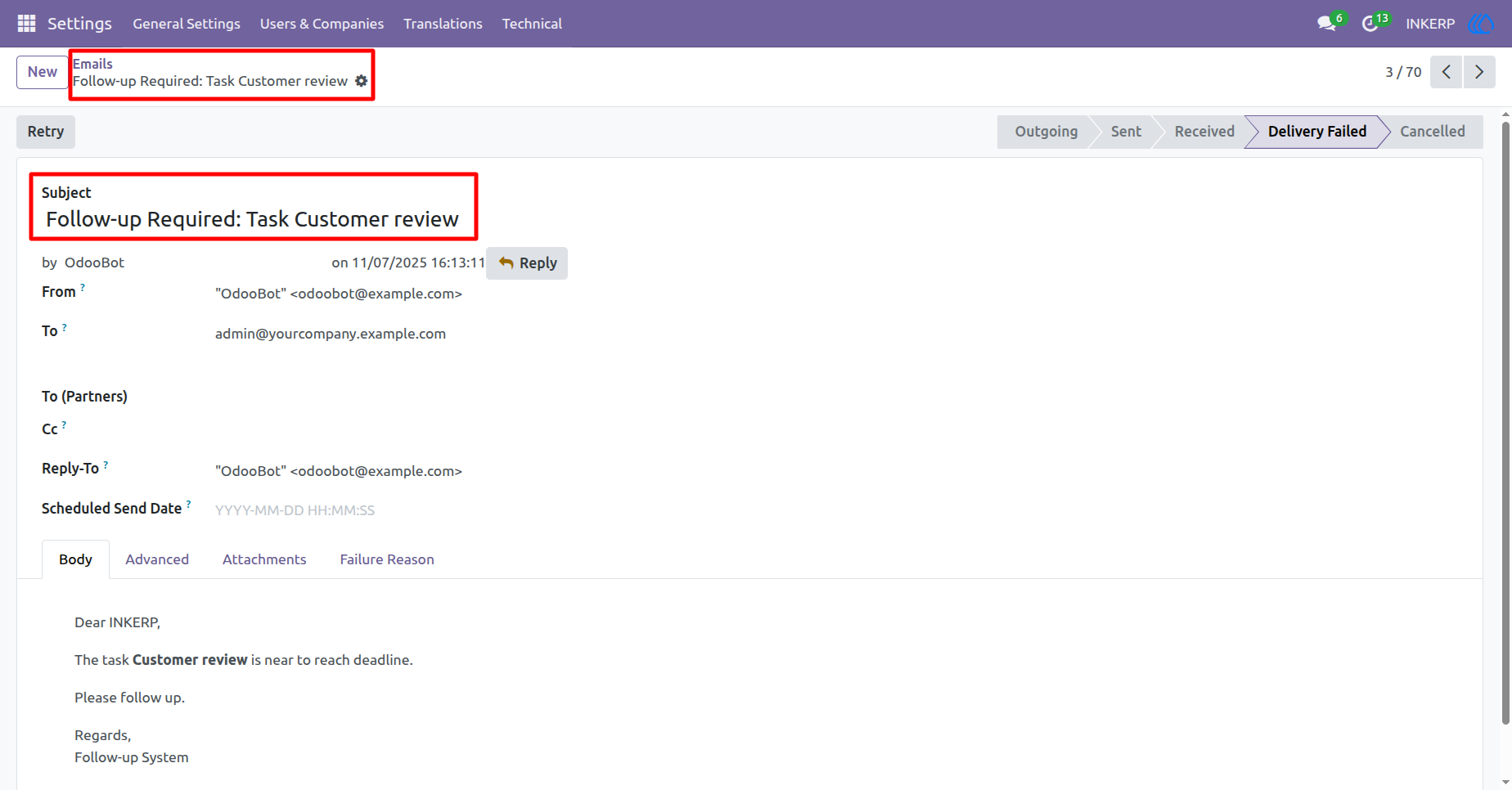Click the user avatar icon beside INKERP

point(1481,24)
